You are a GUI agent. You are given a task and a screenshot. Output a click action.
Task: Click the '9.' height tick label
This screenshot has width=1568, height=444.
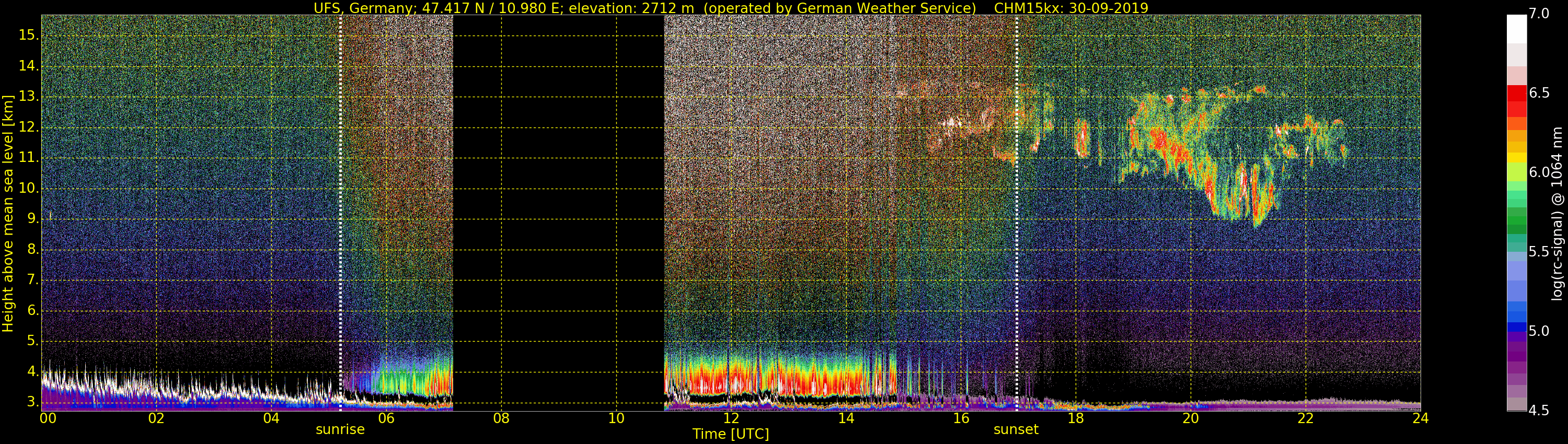[x=32, y=218]
